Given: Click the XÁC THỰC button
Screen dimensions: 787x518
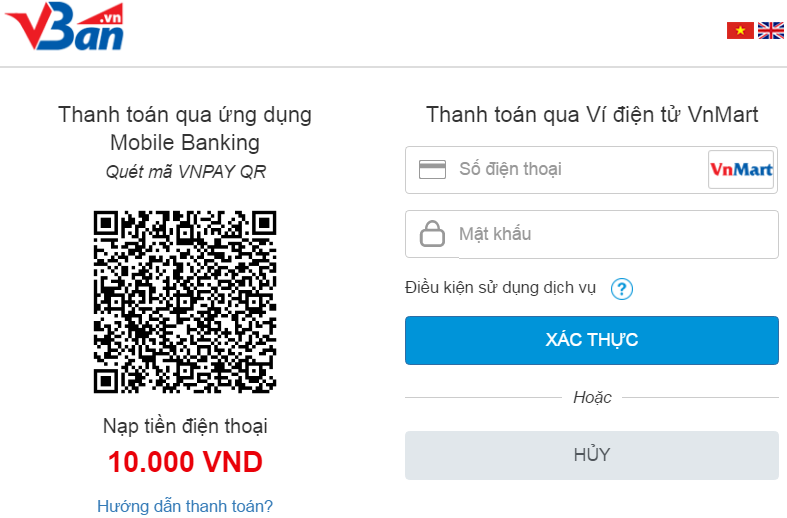Looking at the screenshot, I should [x=592, y=340].
